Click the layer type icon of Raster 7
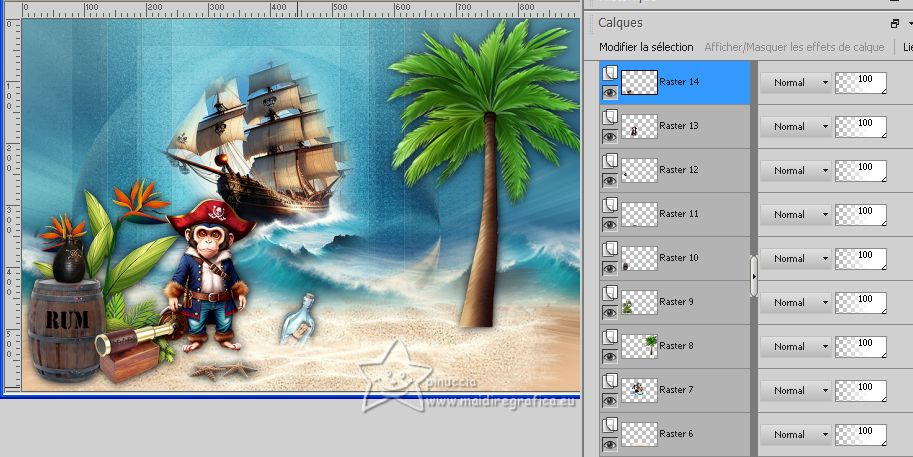The height and width of the screenshot is (457, 913). click(x=609, y=381)
